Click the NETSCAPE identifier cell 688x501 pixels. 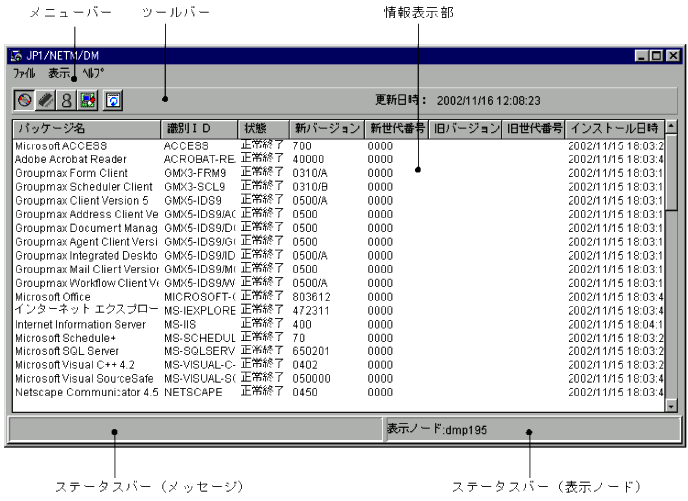pos(193,392)
